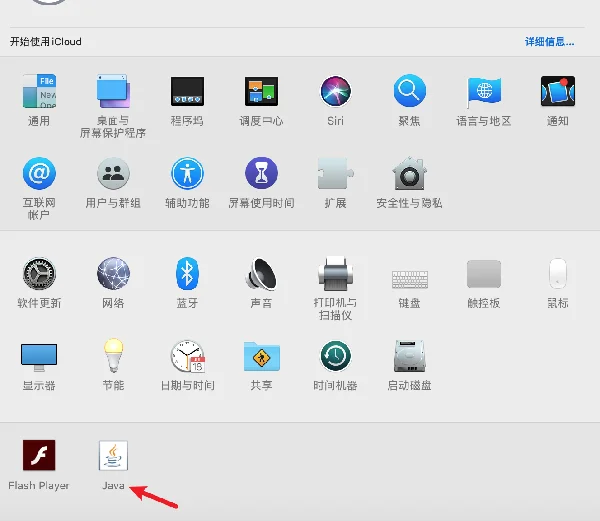Open 触控板 trackpad preferences
Viewport: 600px width, 521px height.
point(484,274)
